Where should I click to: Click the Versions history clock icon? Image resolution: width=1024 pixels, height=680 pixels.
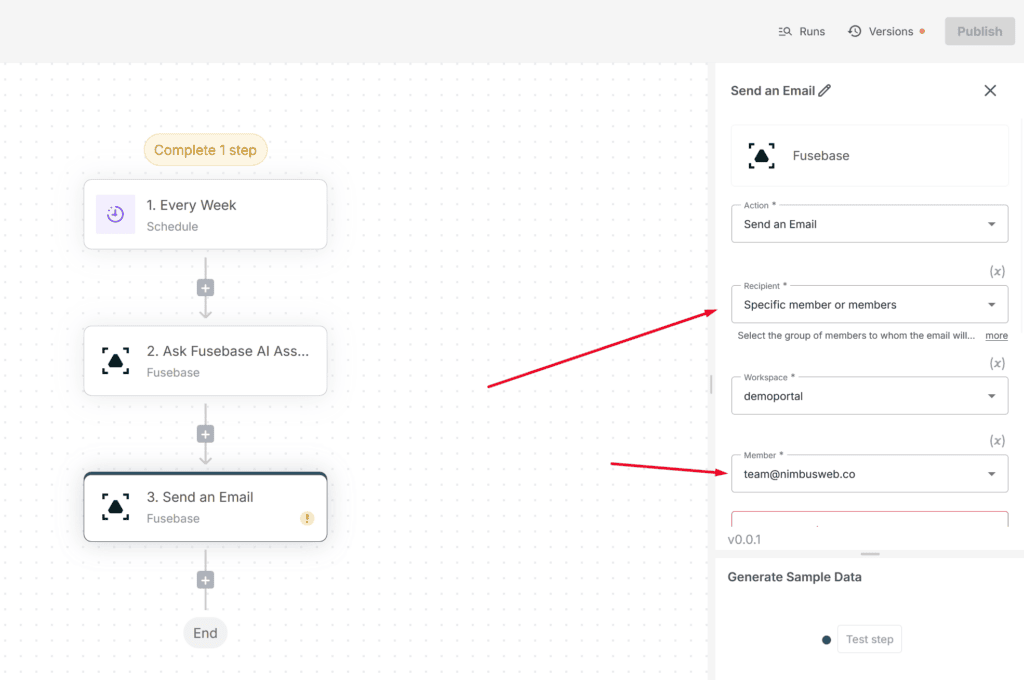855,31
